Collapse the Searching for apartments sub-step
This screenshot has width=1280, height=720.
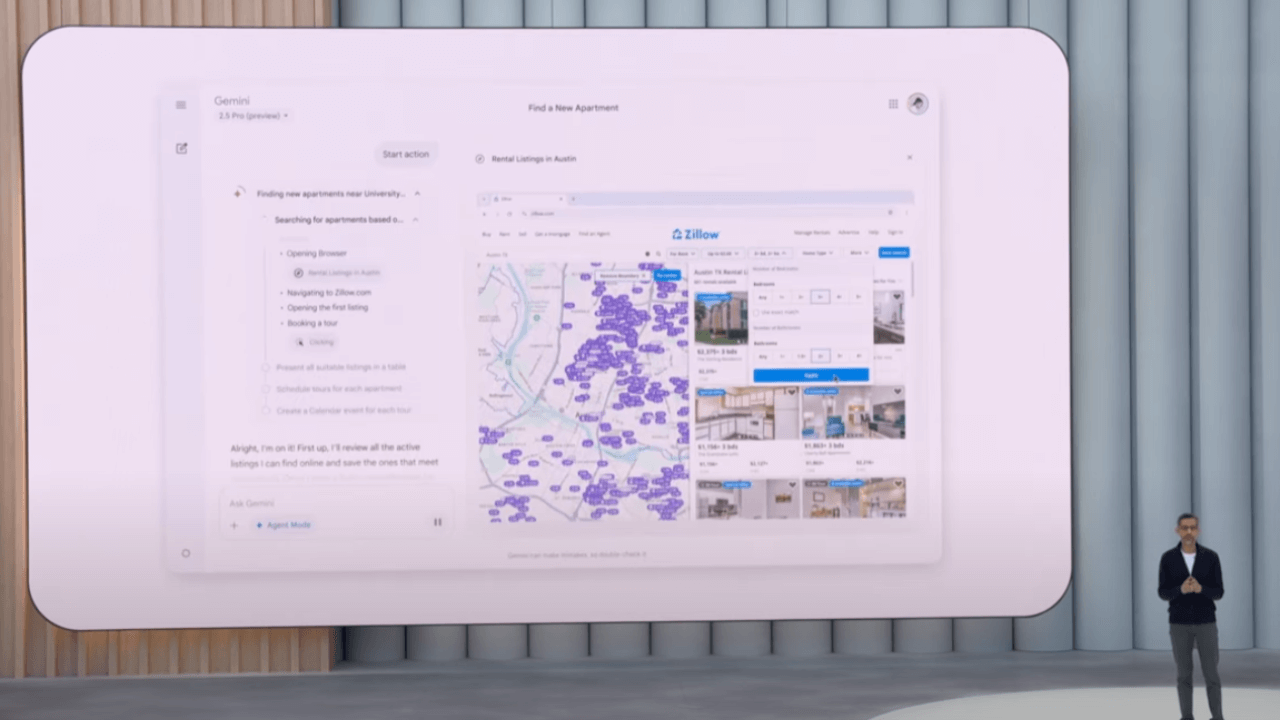(x=414, y=219)
